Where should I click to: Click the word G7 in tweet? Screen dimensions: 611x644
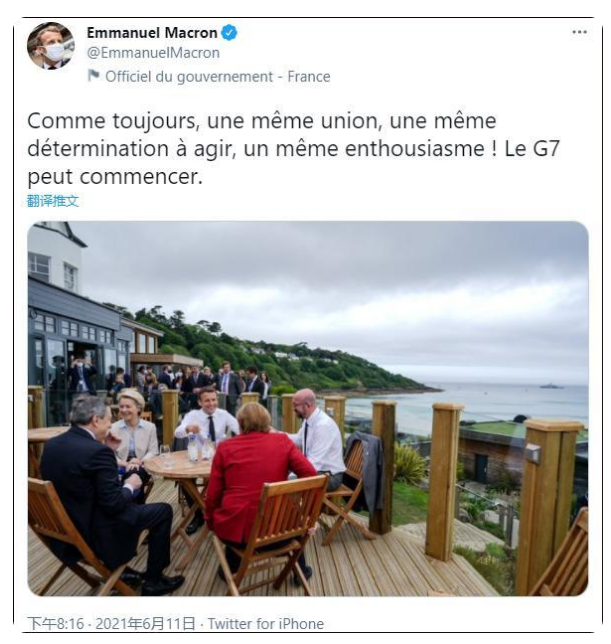point(546,149)
